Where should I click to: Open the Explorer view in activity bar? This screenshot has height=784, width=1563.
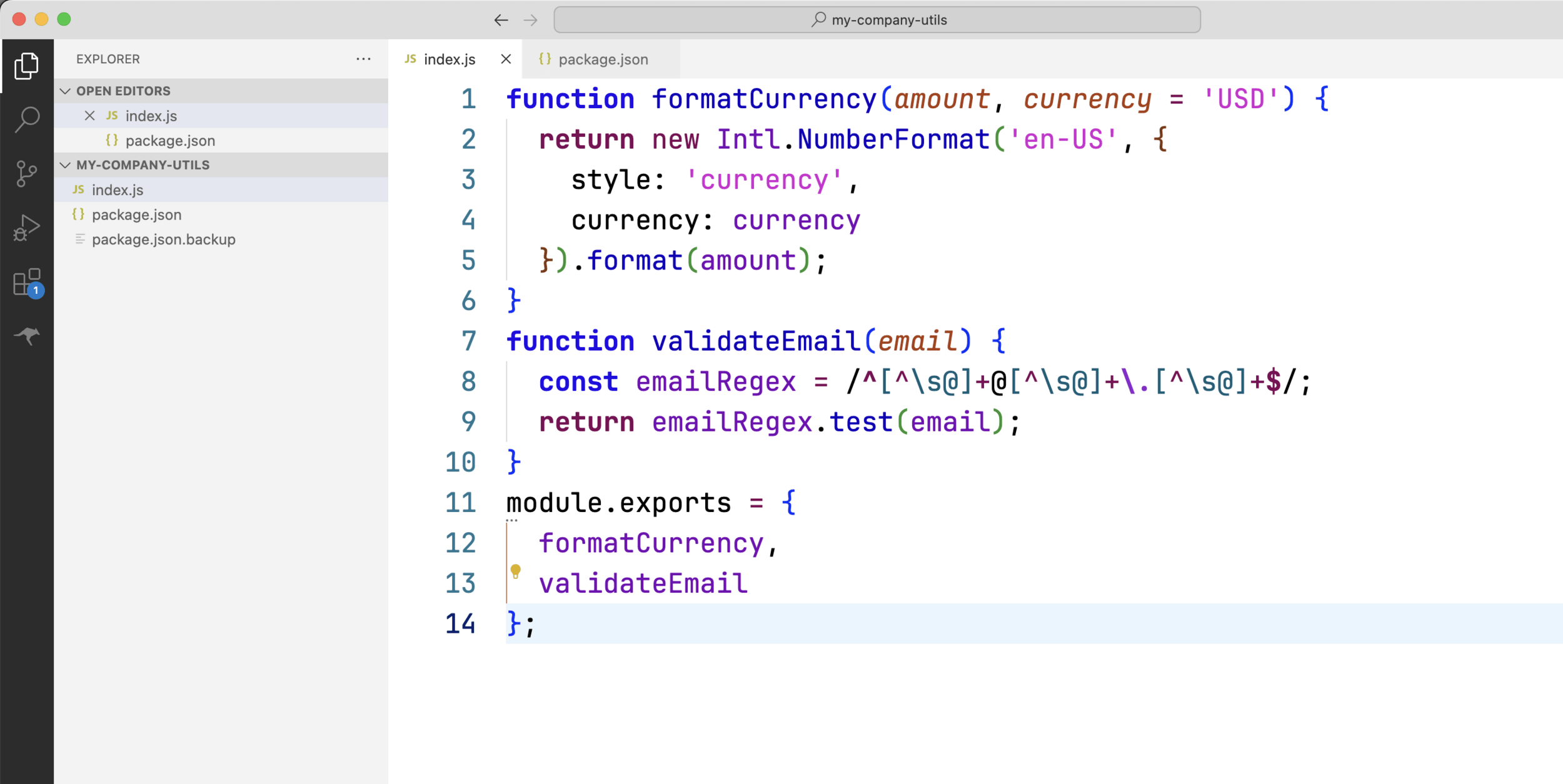coord(26,66)
